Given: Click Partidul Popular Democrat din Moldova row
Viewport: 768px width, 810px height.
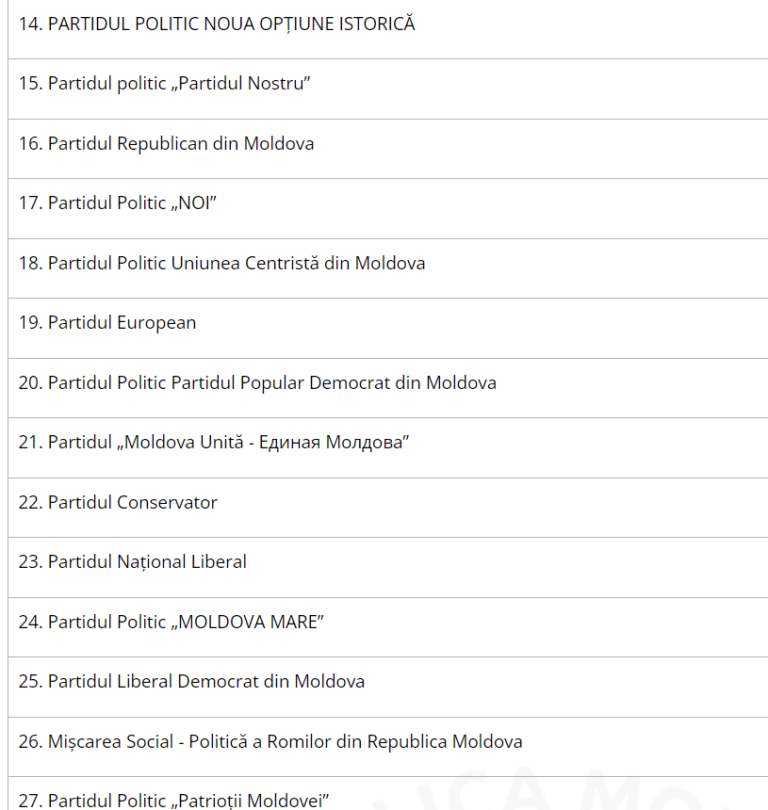Looking at the screenshot, I should pos(257,383).
